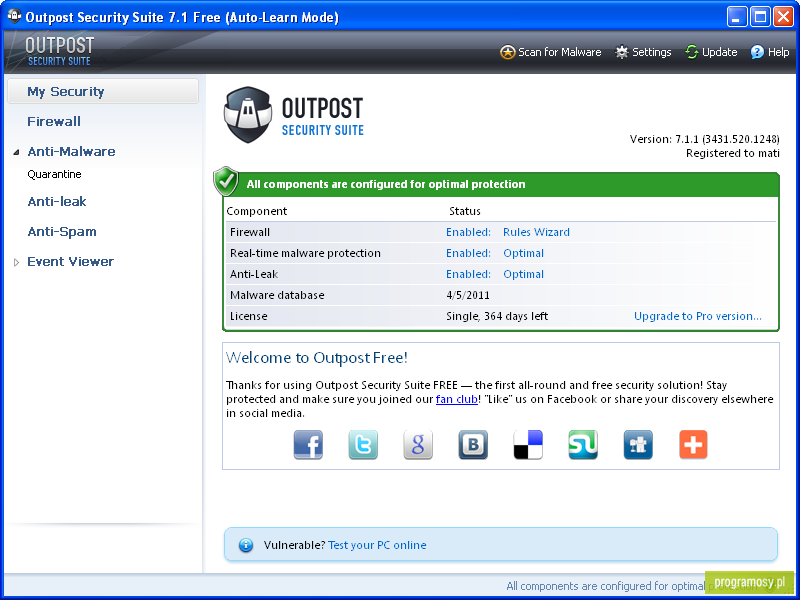Click the green shield checkmark icon
800x600 pixels.
pyautogui.click(x=226, y=181)
